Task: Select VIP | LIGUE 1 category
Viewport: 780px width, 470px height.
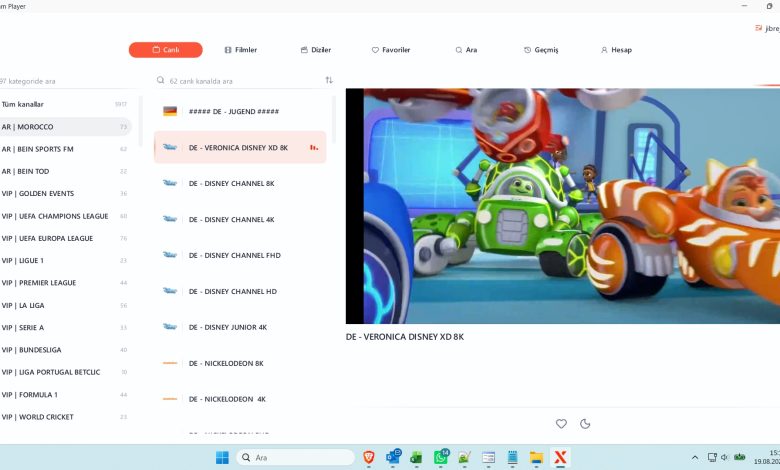Action: [65, 261]
